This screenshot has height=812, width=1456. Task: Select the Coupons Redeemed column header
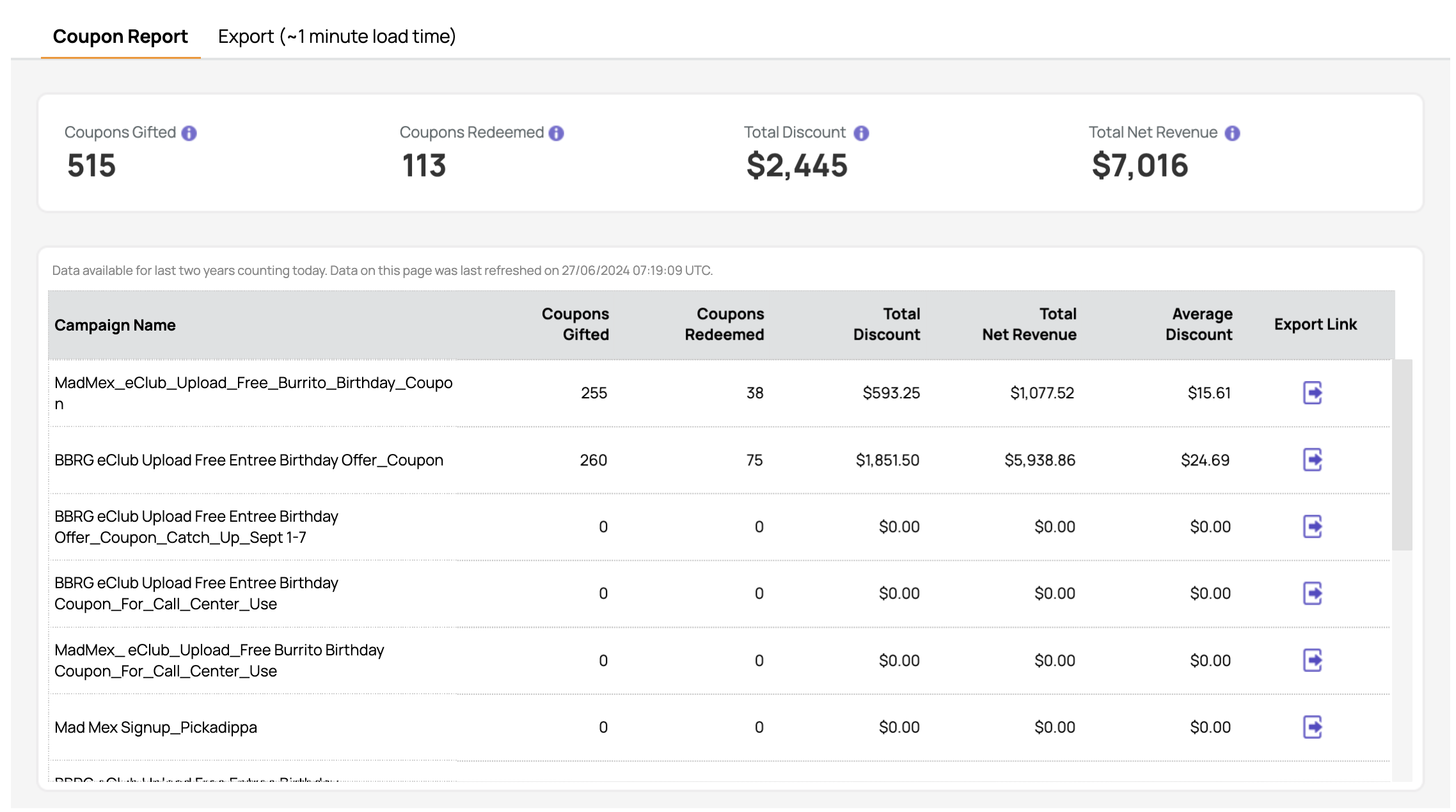724,324
